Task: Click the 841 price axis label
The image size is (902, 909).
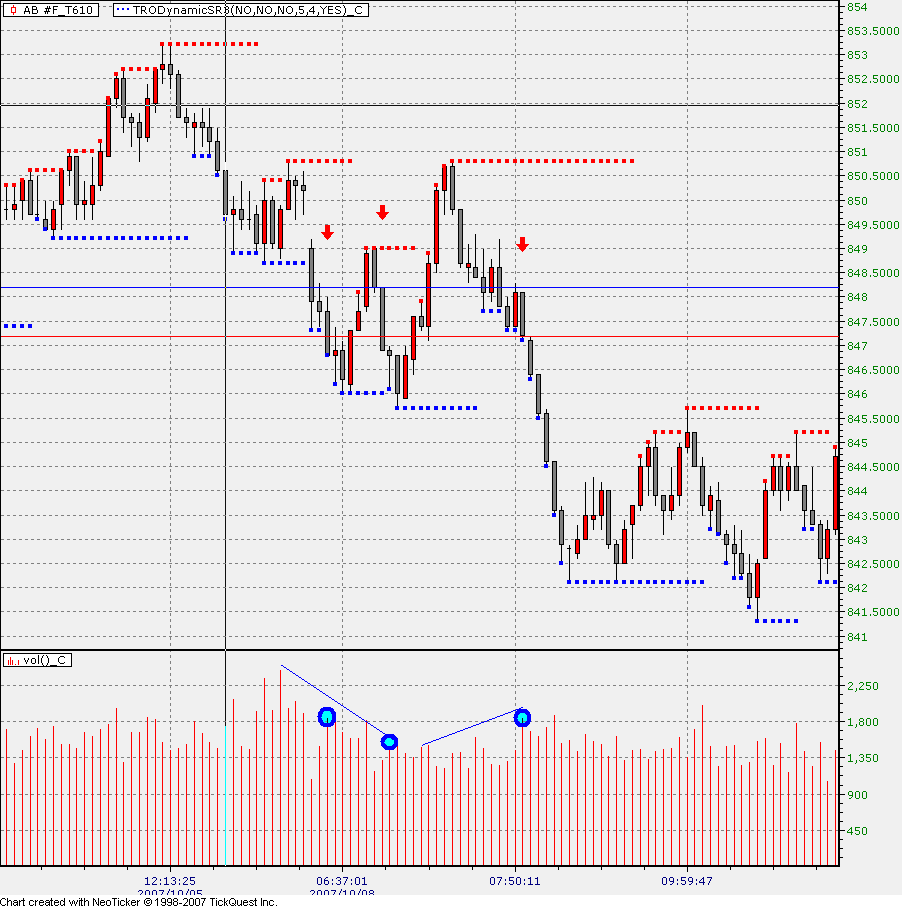Action: pos(857,637)
